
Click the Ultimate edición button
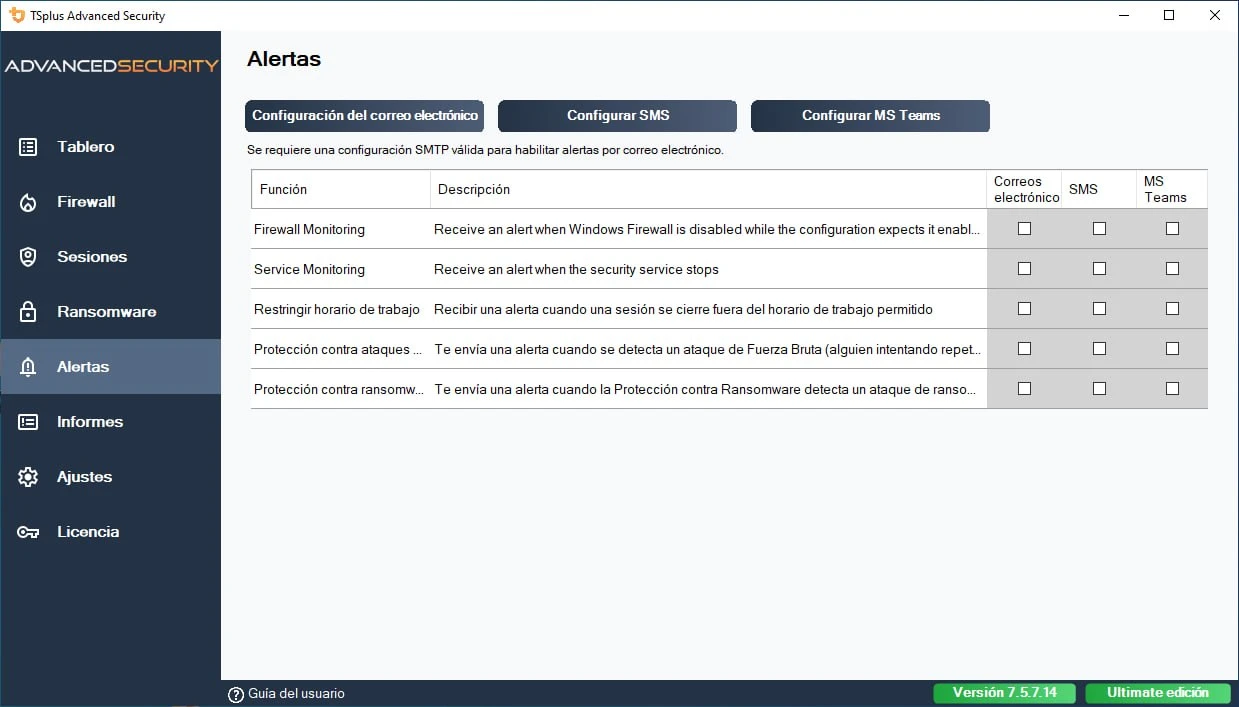tap(1158, 693)
